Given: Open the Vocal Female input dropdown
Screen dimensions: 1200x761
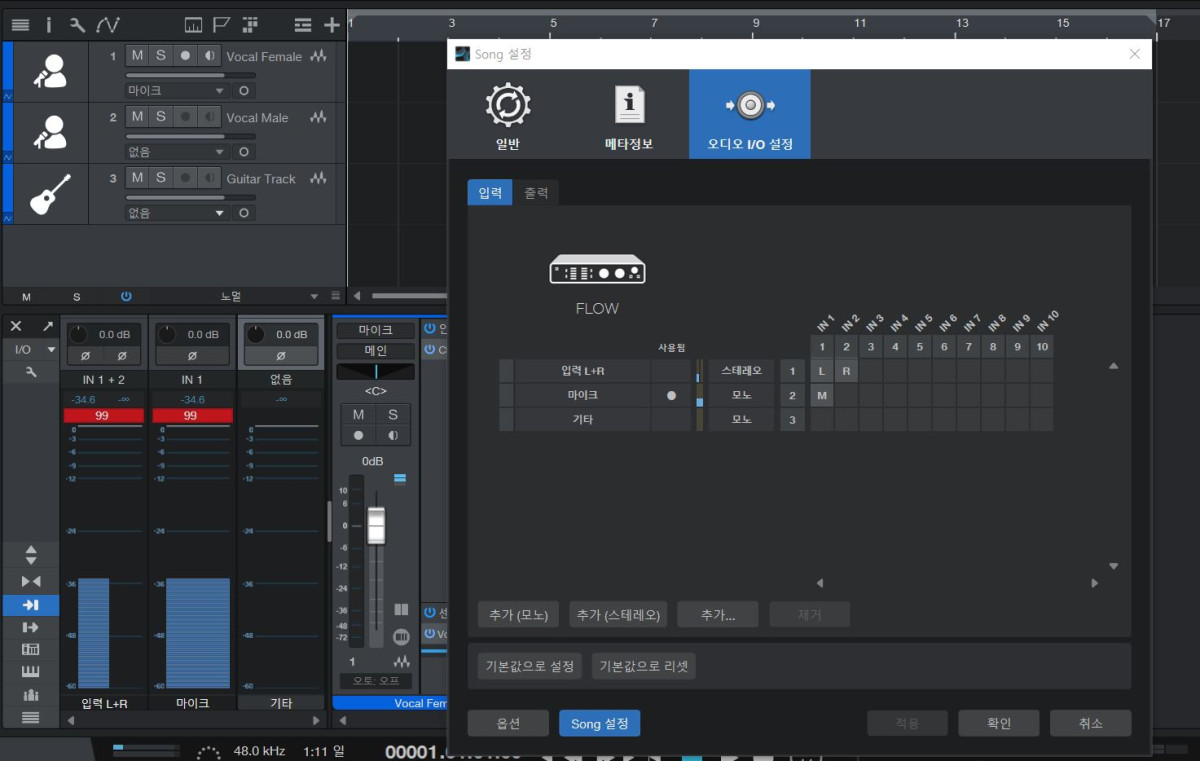Looking at the screenshot, I should point(177,91).
